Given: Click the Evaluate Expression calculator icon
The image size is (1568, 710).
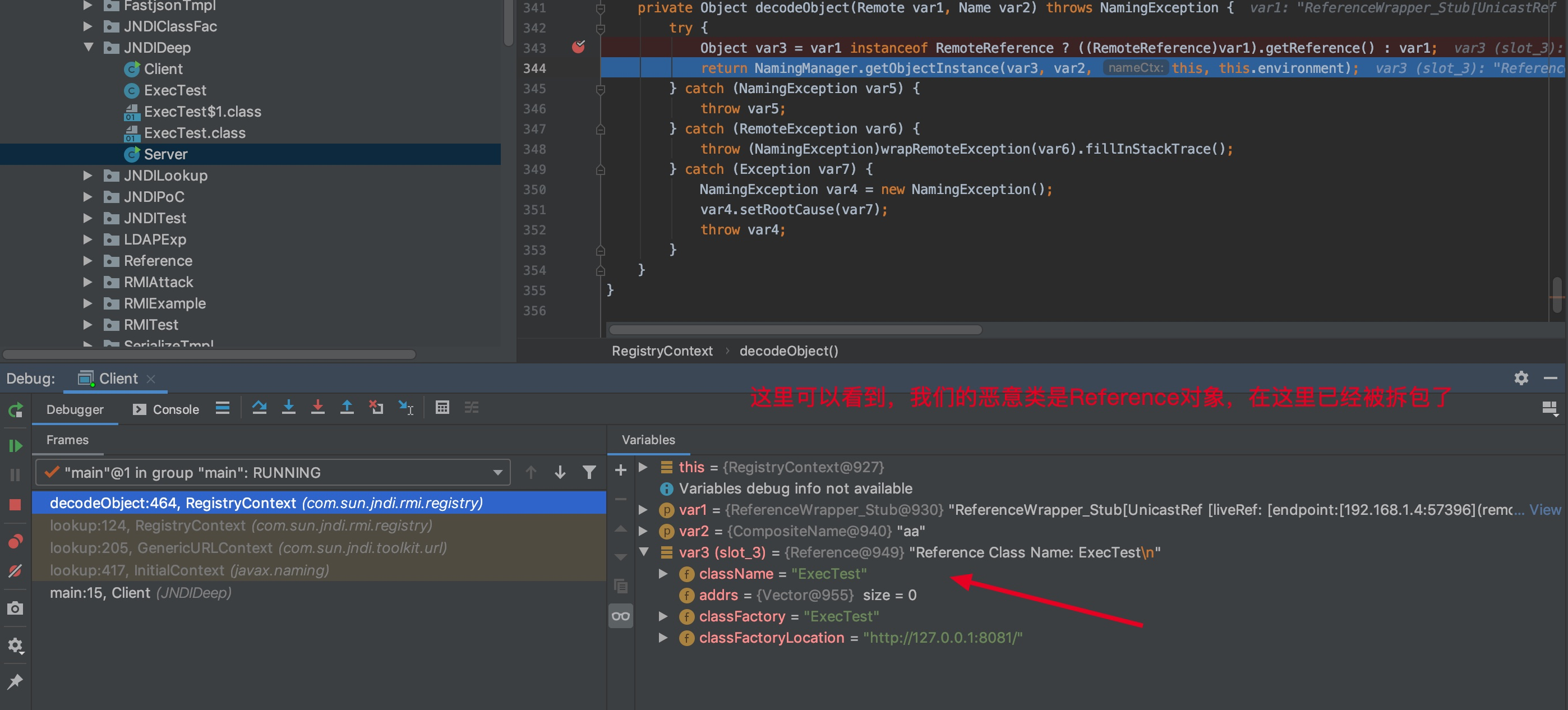Looking at the screenshot, I should 442,407.
